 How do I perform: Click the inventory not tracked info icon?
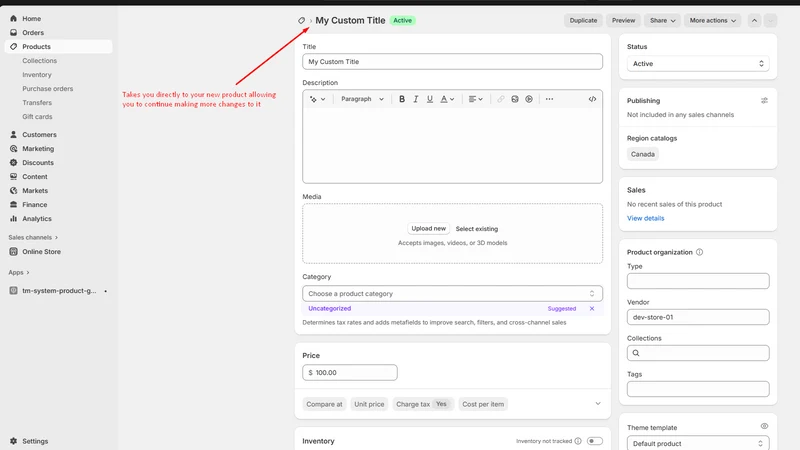click(x=578, y=441)
